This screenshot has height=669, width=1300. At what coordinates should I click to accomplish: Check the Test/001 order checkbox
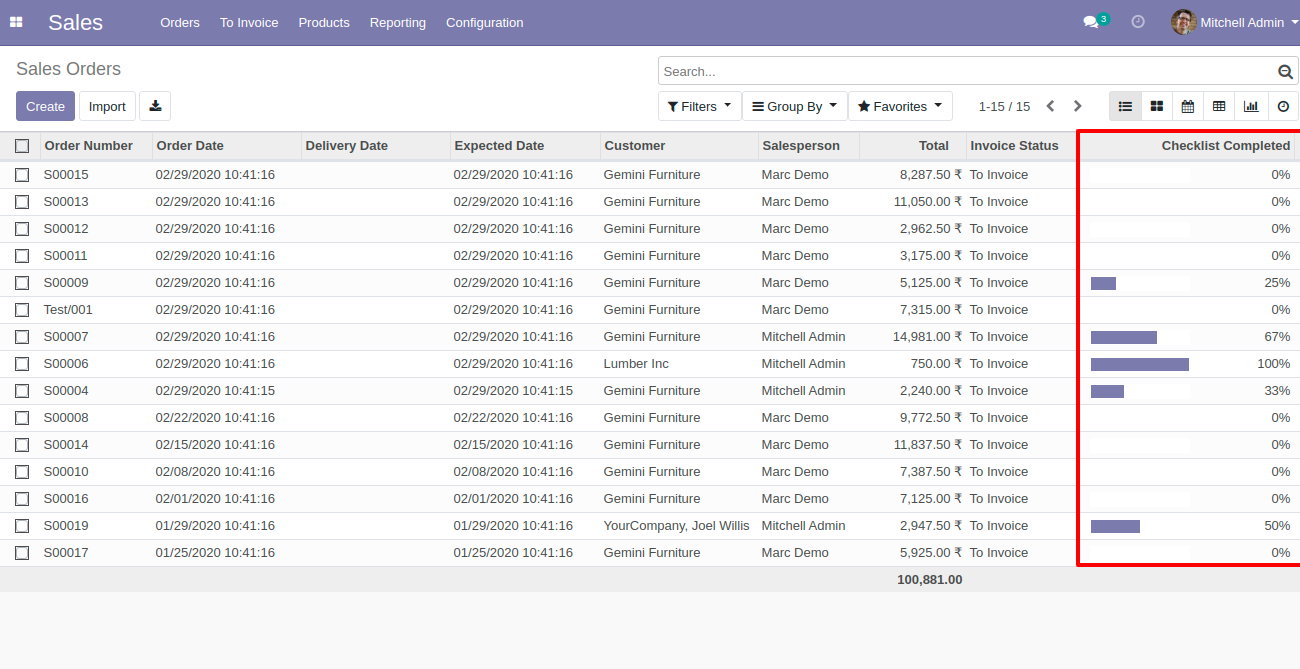[x=22, y=310]
